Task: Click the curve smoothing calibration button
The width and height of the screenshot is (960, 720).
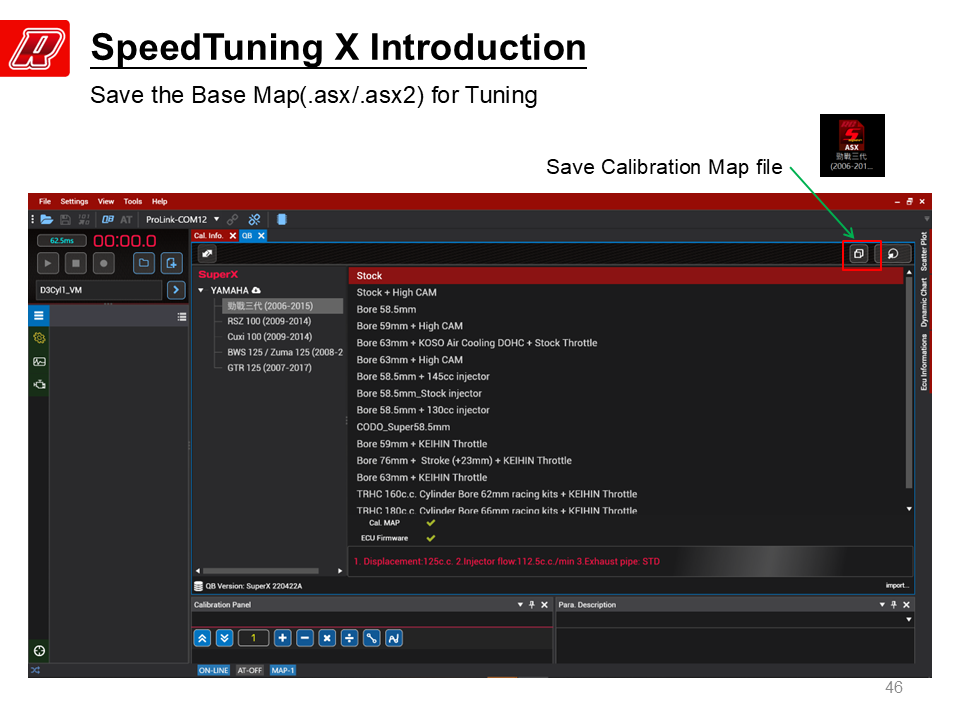Action: pyautogui.click(x=394, y=639)
